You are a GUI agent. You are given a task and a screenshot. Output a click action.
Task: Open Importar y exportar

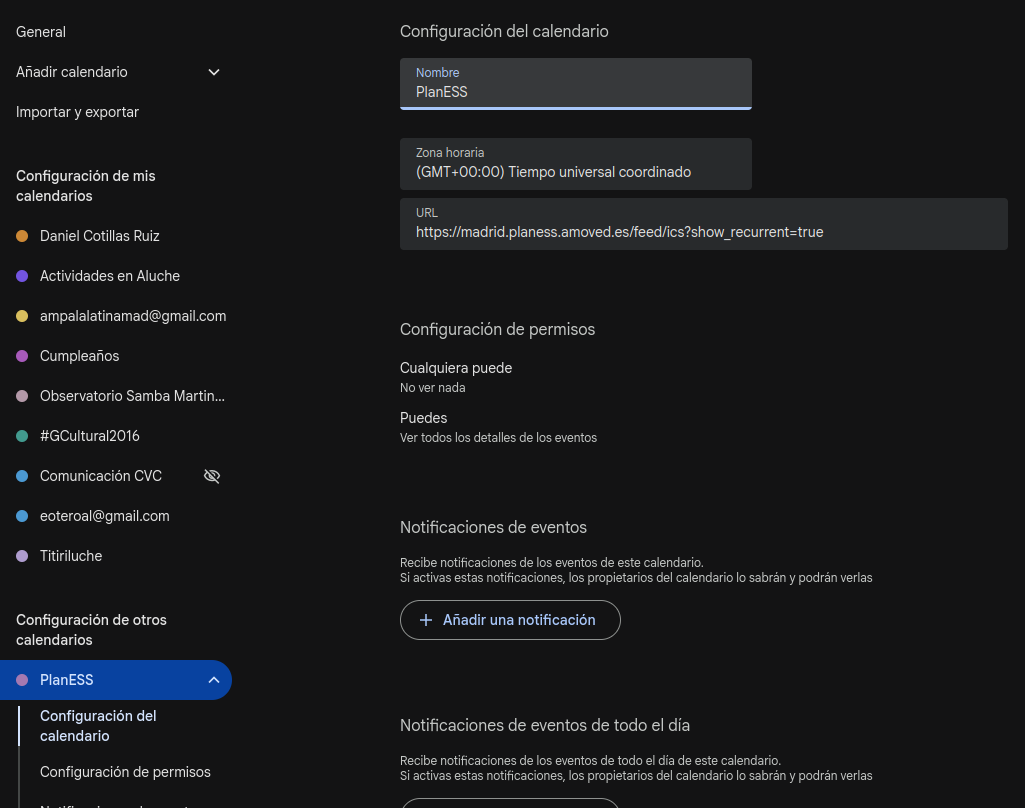pos(77,112)
